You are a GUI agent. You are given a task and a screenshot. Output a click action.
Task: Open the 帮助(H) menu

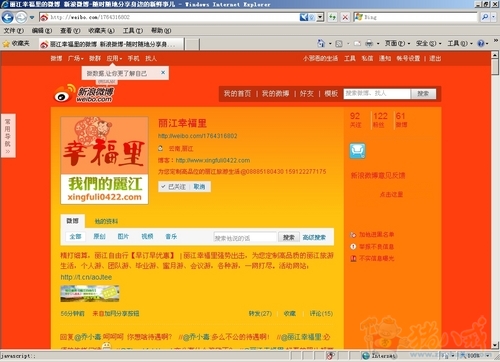tap(161, 31)
